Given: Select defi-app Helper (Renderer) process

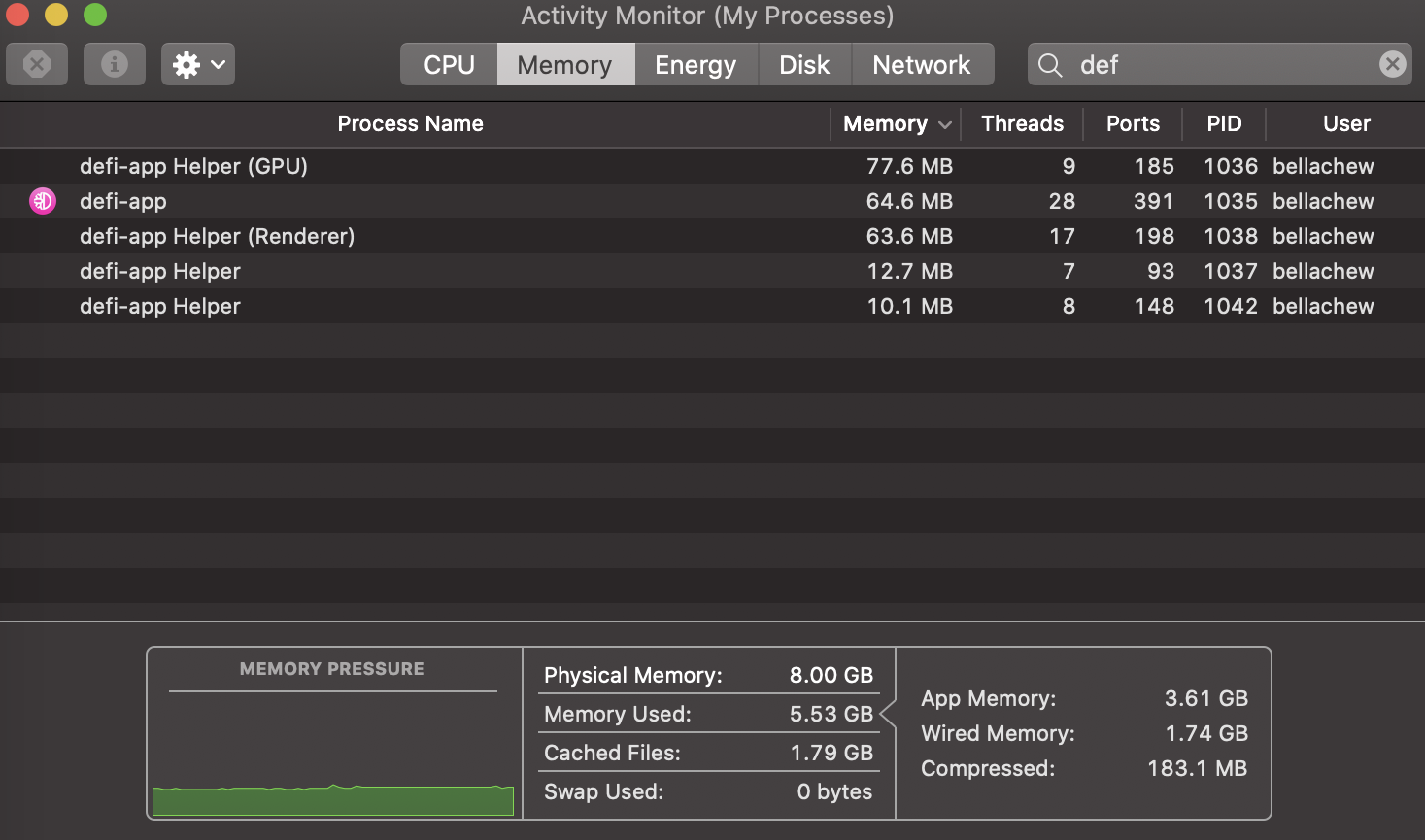Looking at the screenshot, I should click(712, 236).
